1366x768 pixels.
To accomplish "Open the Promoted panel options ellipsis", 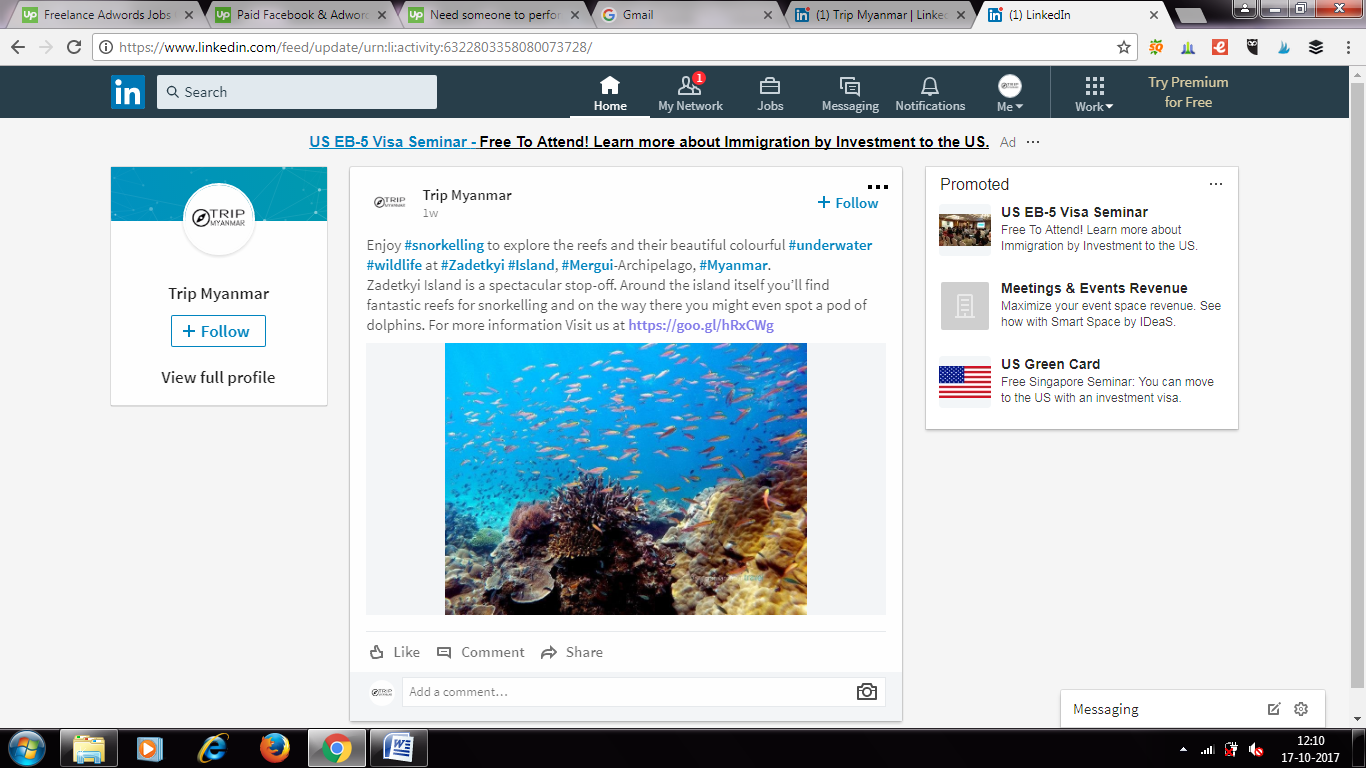I will pyautogui.click(x=1216, y=184).
